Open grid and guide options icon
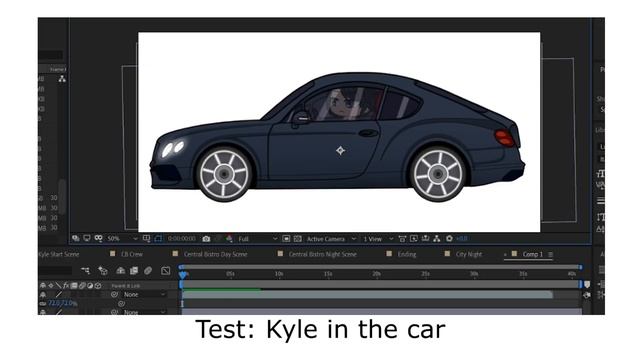 coord(147,238)
